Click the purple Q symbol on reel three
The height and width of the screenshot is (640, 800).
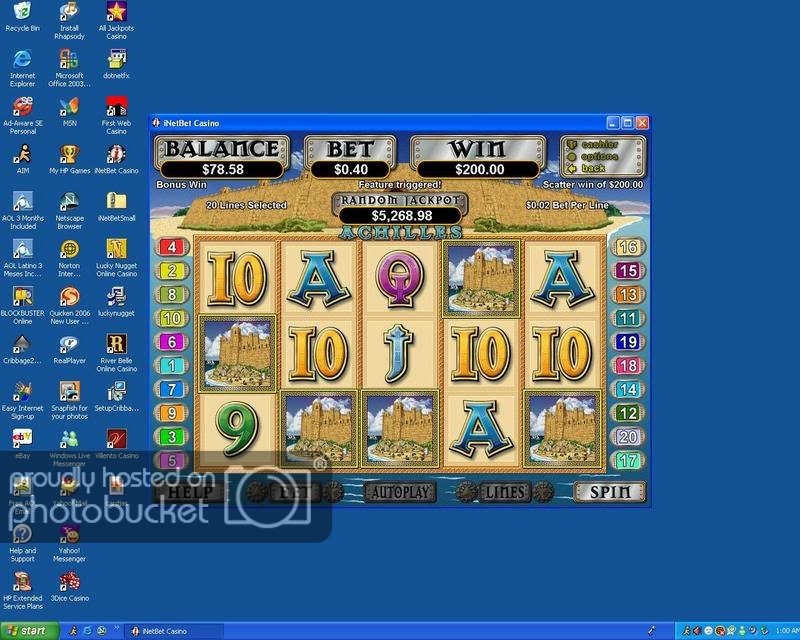[399, 279]
